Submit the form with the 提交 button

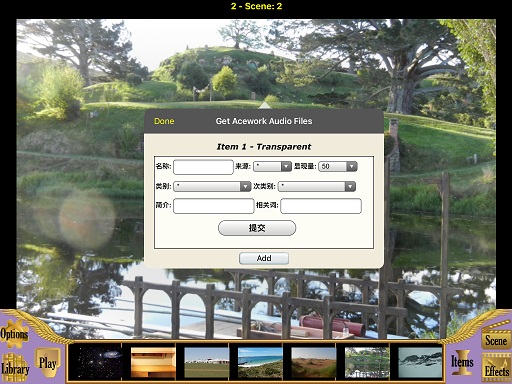click(x=257, y=228)
